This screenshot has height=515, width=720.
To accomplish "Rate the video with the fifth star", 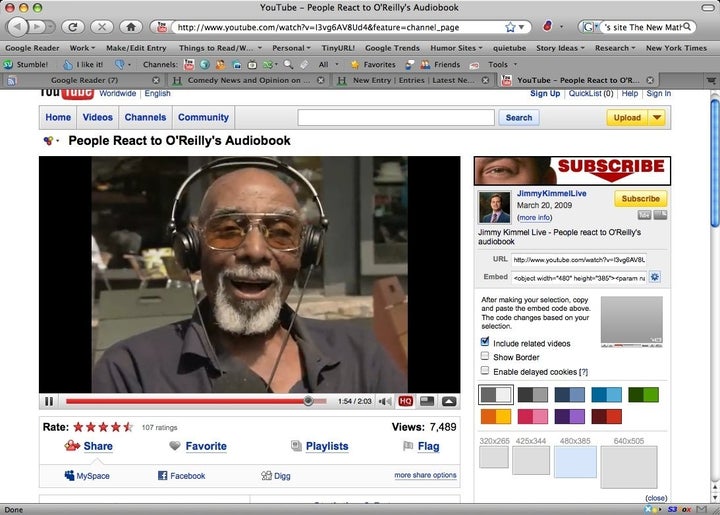I will 128,427.
